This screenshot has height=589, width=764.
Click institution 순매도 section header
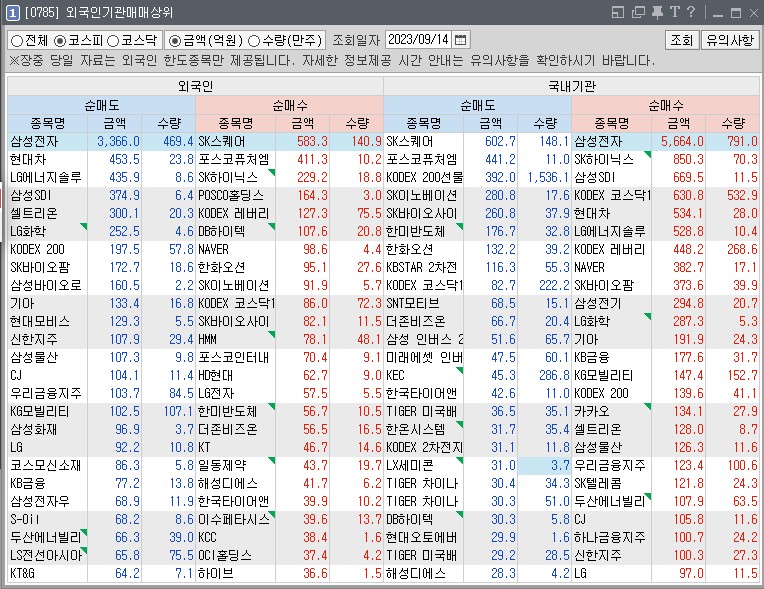pyautogui.click(x=478, y=105)
